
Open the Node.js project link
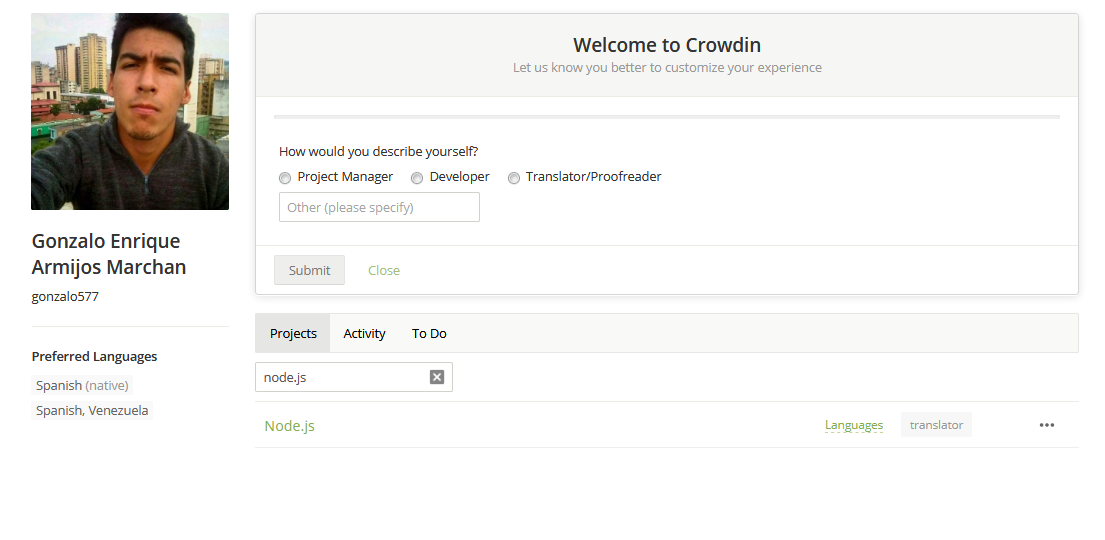coord(289,426)
